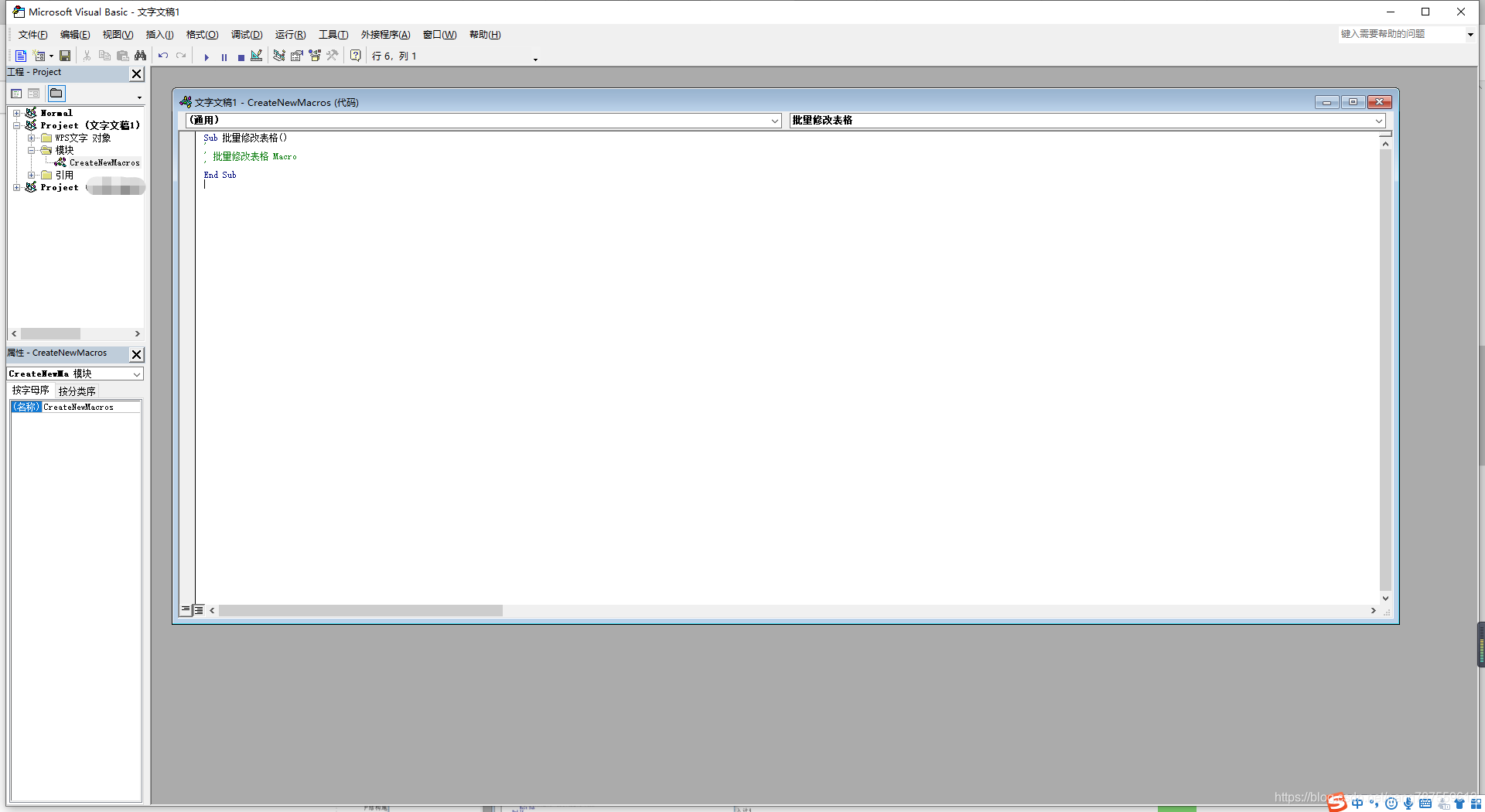The image size is (1485, 812).
Task: Open Sogou soft keyboard icon
Action: tap(1425, 803)
